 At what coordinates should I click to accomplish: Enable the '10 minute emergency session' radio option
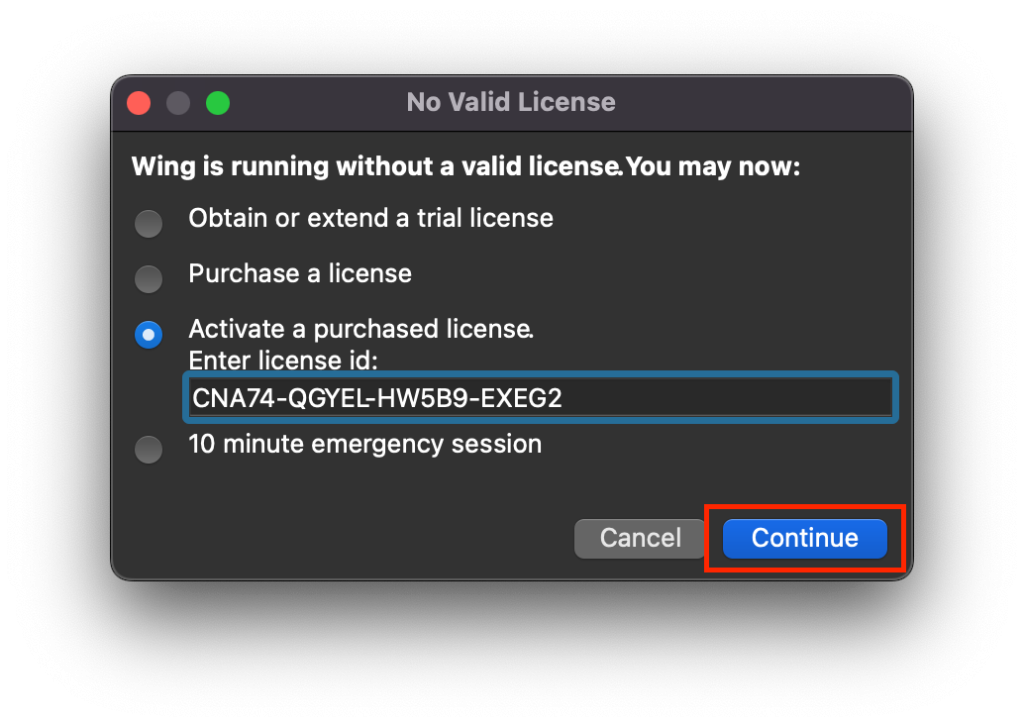click(148, 450)
